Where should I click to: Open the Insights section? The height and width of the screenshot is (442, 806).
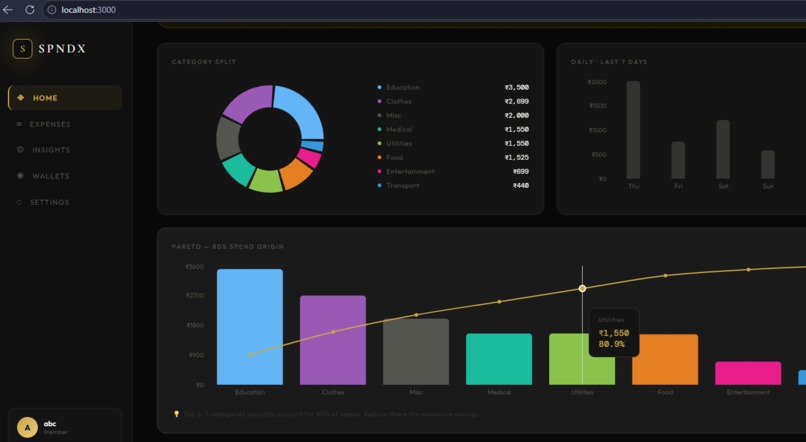(51, 150)
